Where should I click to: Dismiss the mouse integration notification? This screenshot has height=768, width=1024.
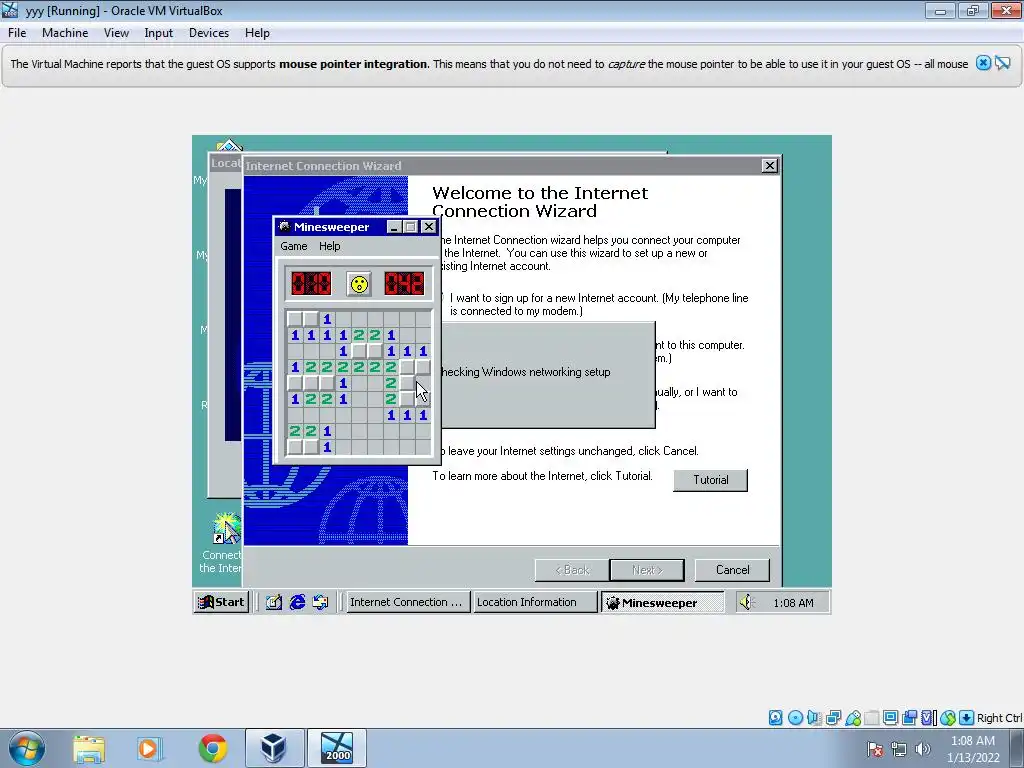click(983, 63)
